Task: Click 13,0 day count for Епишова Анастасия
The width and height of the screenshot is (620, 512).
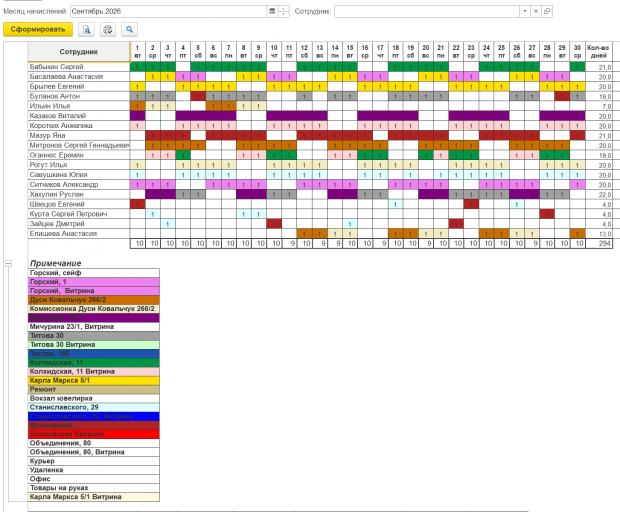Action: pyautogui.click(x=599, y=234)
